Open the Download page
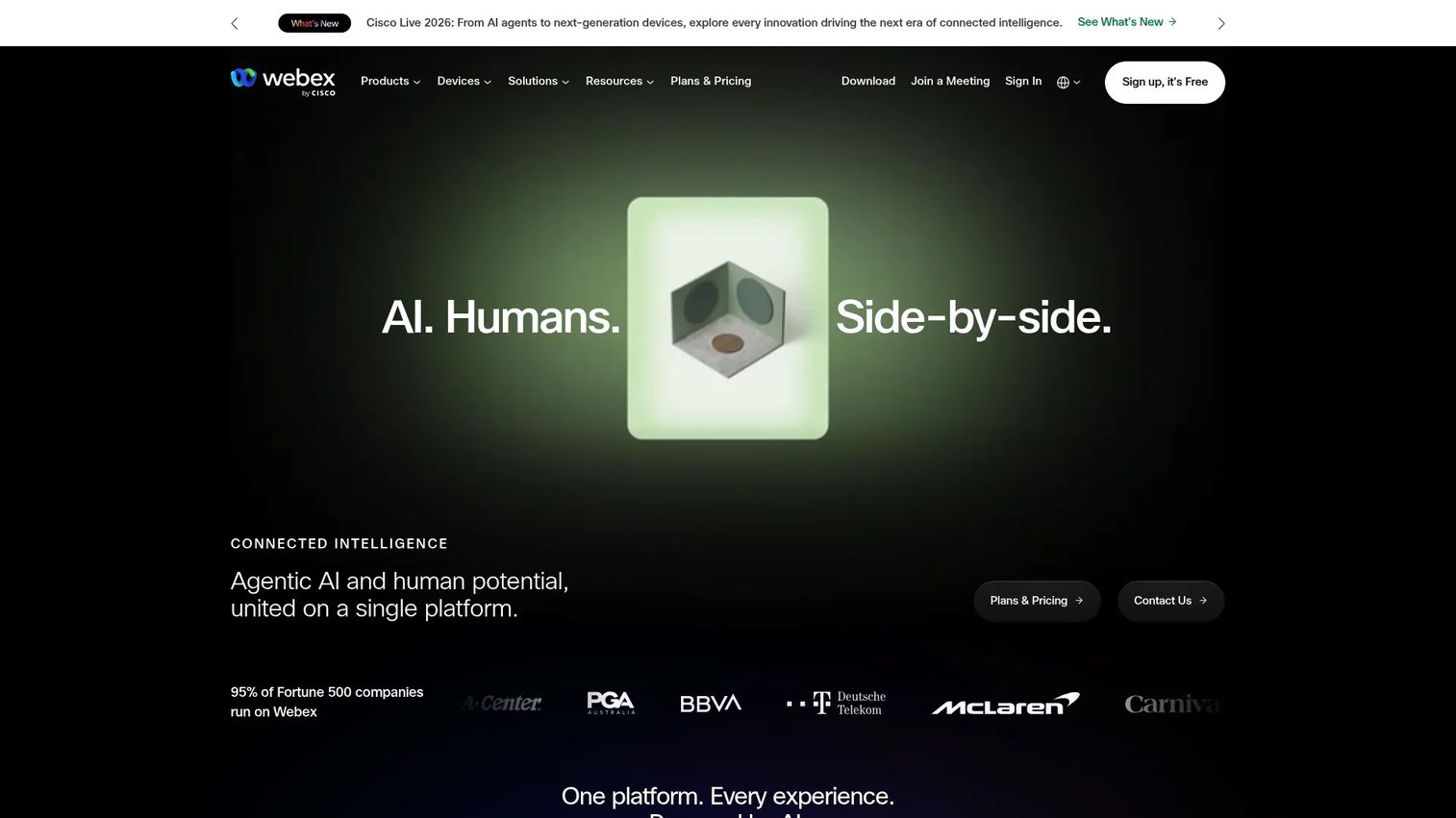 coord(868,82)
